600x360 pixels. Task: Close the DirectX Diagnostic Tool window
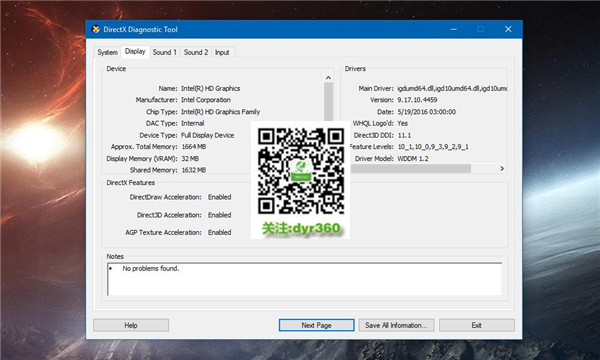pyautogui.click(x=508, y=29)
